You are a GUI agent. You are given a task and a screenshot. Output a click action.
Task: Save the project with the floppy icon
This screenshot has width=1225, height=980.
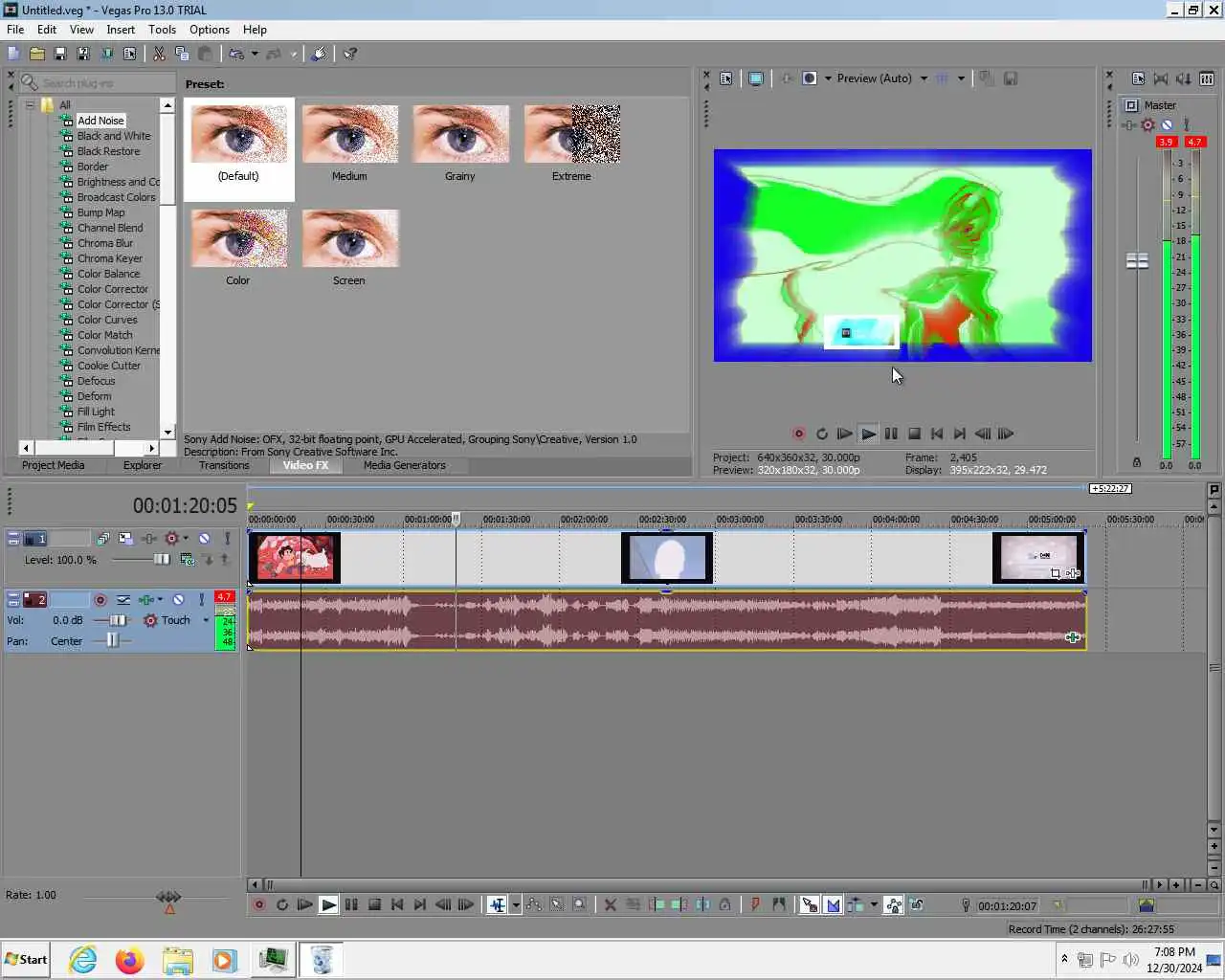[x=59, y=55]
